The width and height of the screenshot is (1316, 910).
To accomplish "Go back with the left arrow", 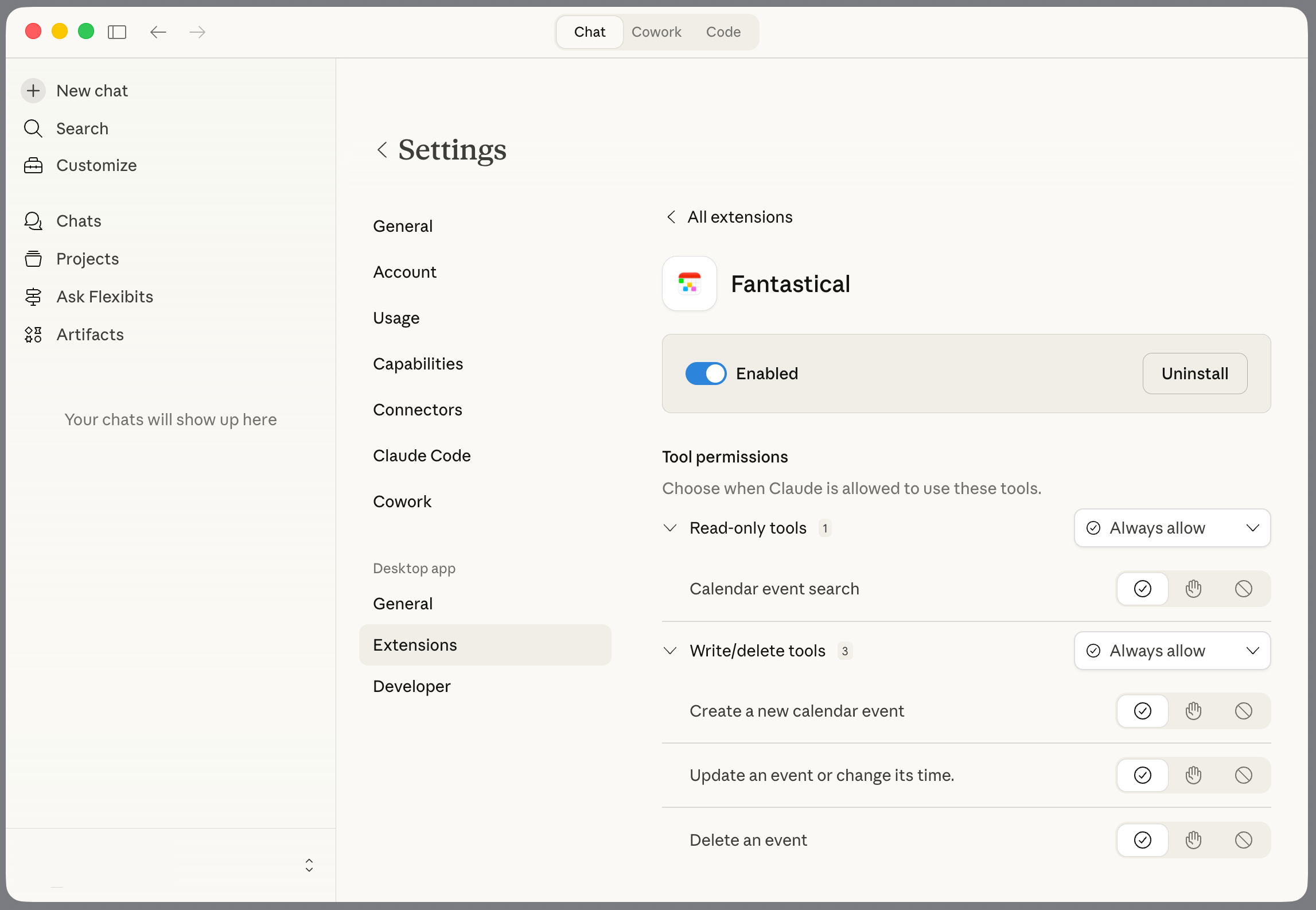I will click(158, 32).
